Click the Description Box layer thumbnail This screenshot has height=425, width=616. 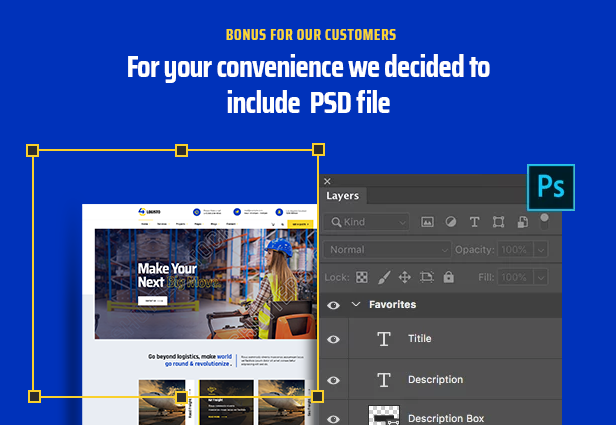(384, 415)
